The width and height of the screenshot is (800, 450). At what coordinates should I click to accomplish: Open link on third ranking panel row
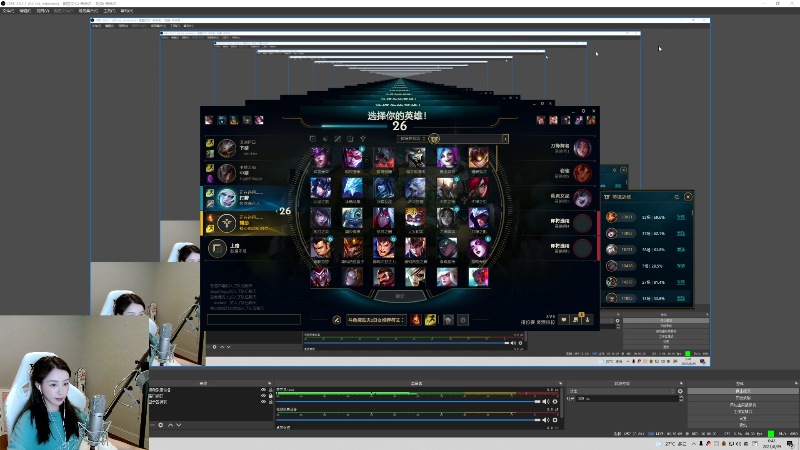(681, 250)
